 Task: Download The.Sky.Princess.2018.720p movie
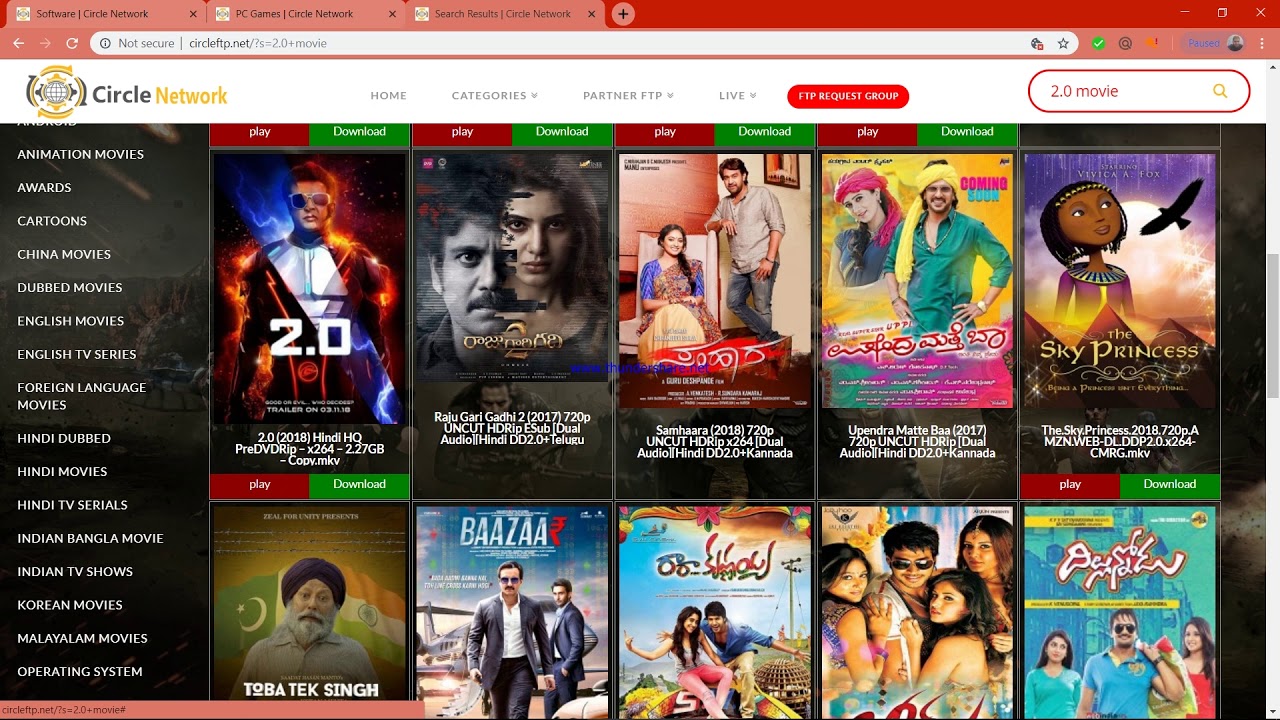pos(1169,485)
